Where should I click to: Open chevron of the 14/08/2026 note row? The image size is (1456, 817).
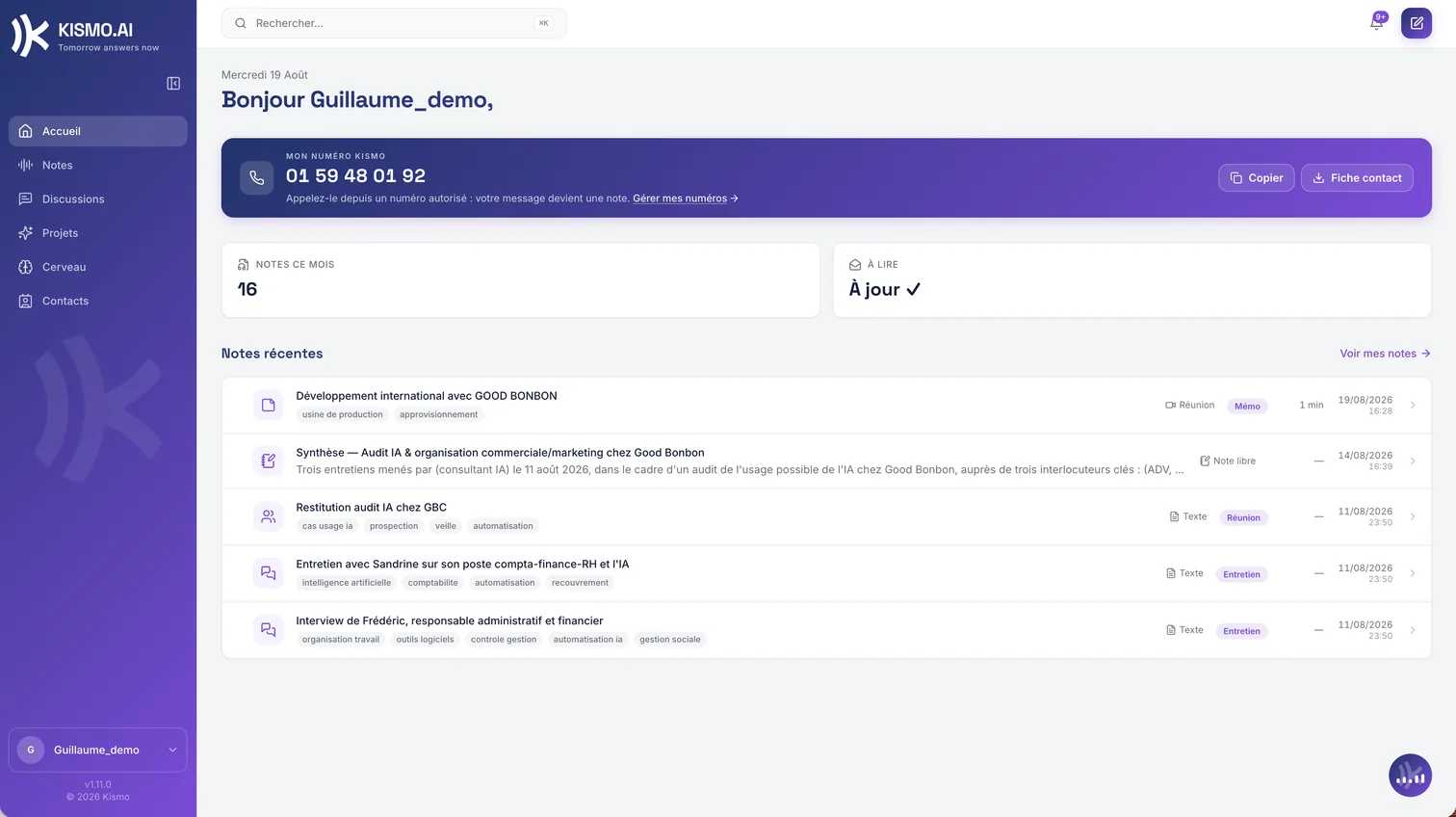(x=1413, y=461)
